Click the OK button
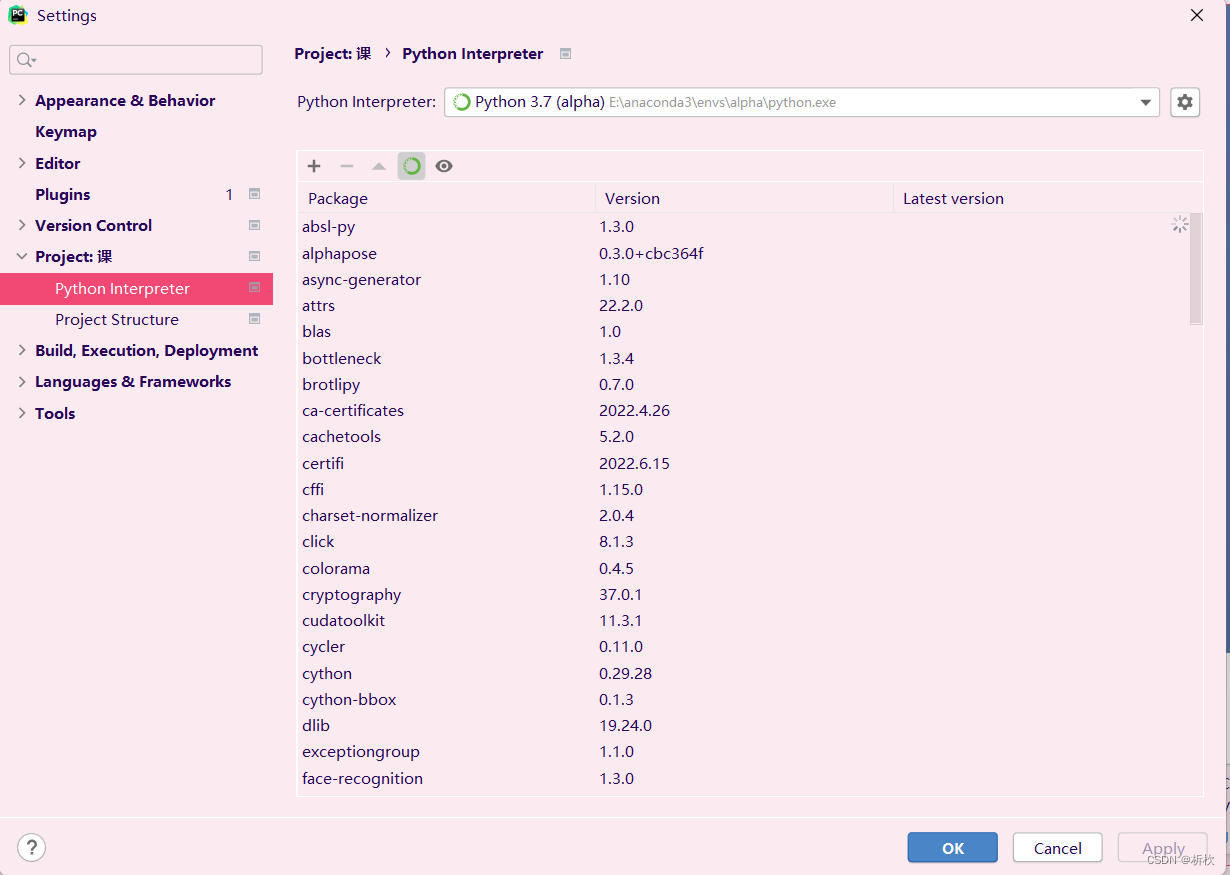1230x875 pixels. (953, 847)
